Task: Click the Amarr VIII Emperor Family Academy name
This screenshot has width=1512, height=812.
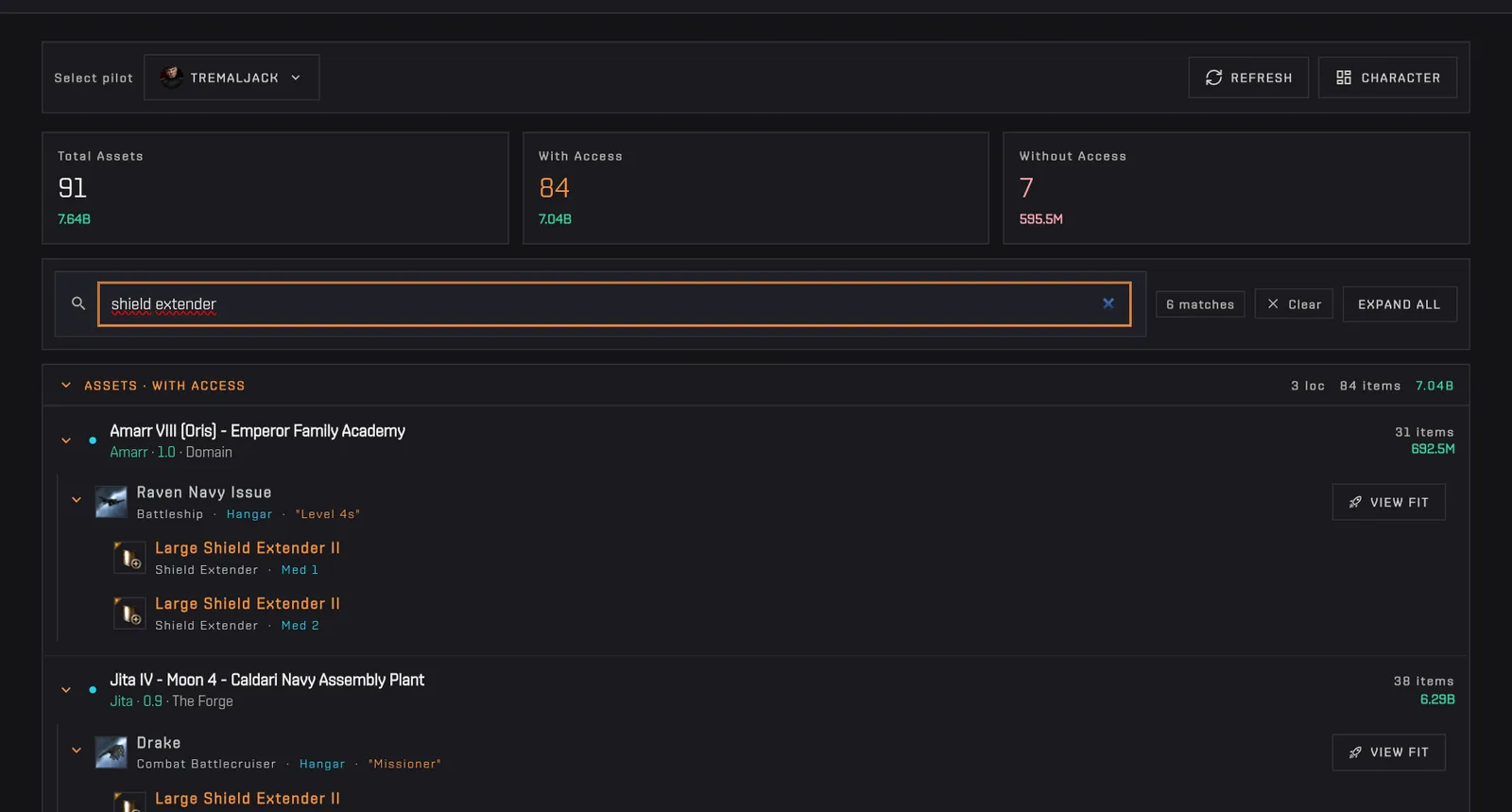Action: 258,431
